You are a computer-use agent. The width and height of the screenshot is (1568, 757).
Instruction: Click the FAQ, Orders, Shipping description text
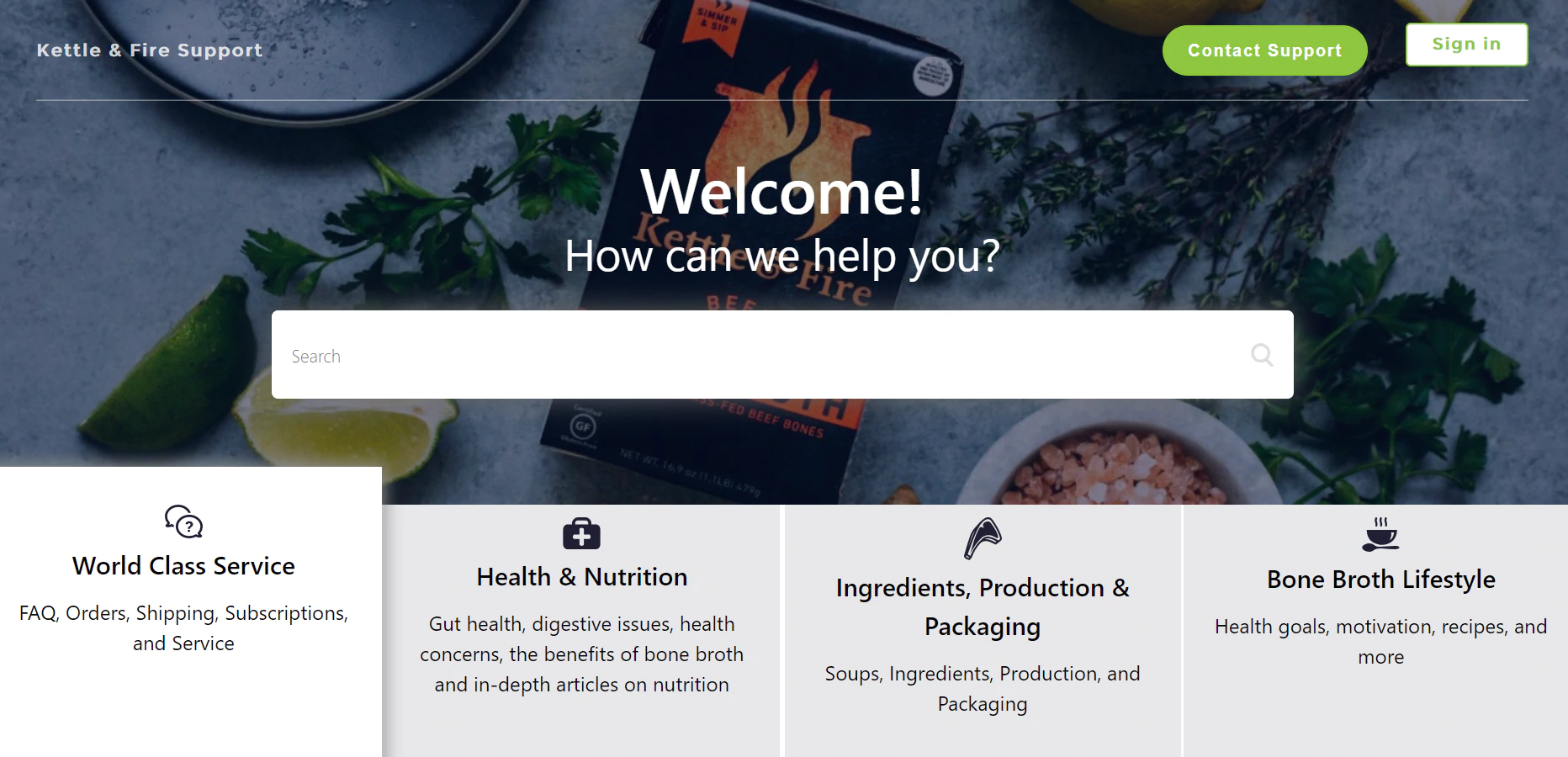183,628
